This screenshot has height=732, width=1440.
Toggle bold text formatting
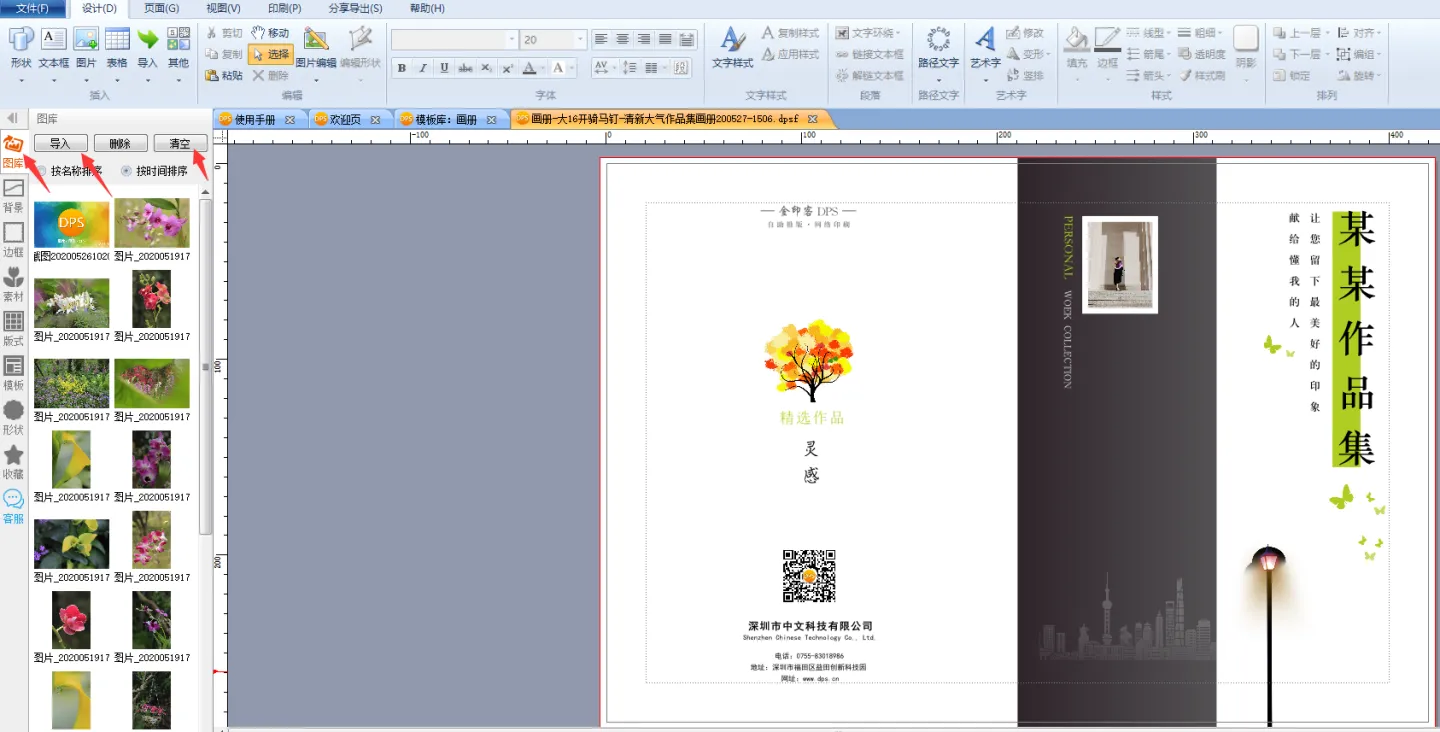401,68
